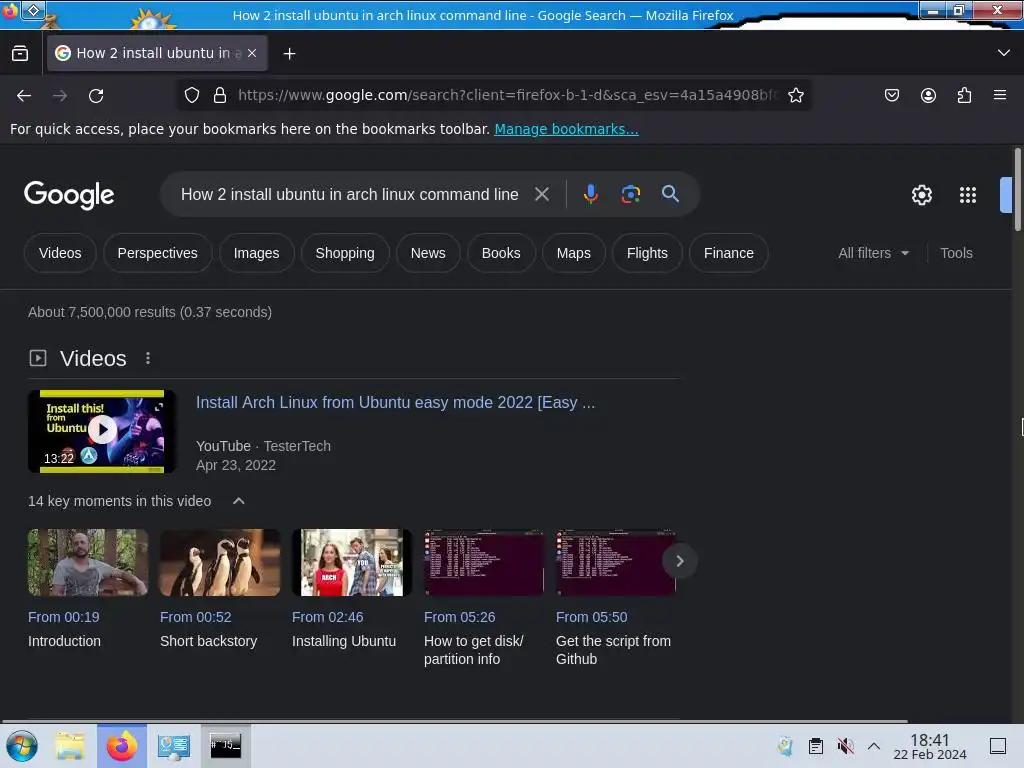This screenshot has width=1024, height=768.
Task: Filter results by News
Action: [428, 253]
